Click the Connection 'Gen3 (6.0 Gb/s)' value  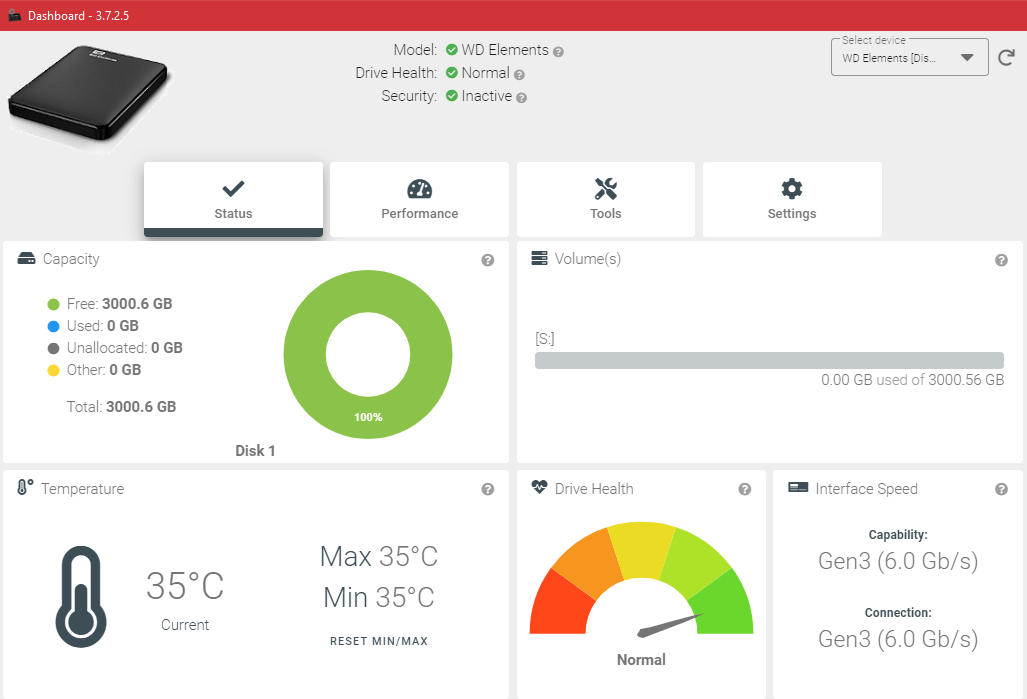(898, 639)
